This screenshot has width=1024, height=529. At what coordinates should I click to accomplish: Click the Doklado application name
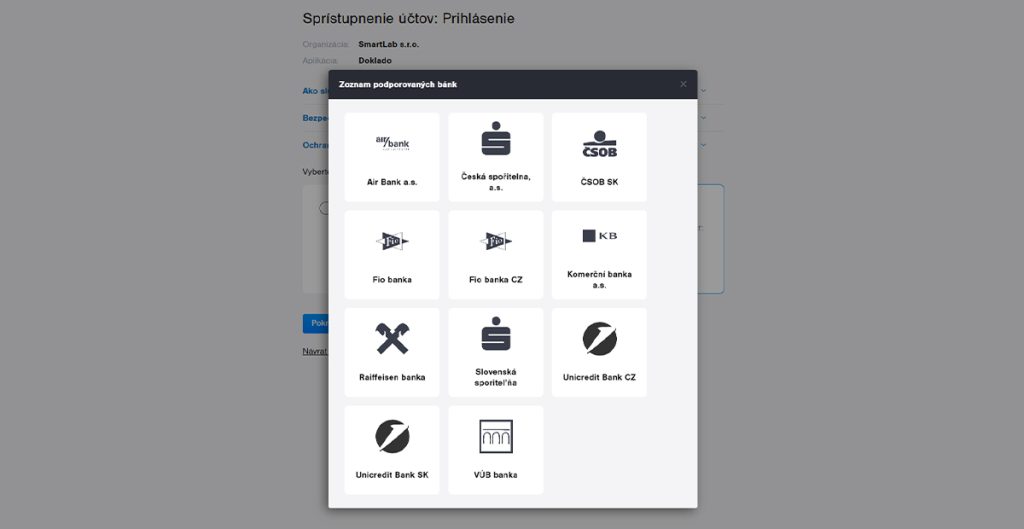(x=375, y=60)
